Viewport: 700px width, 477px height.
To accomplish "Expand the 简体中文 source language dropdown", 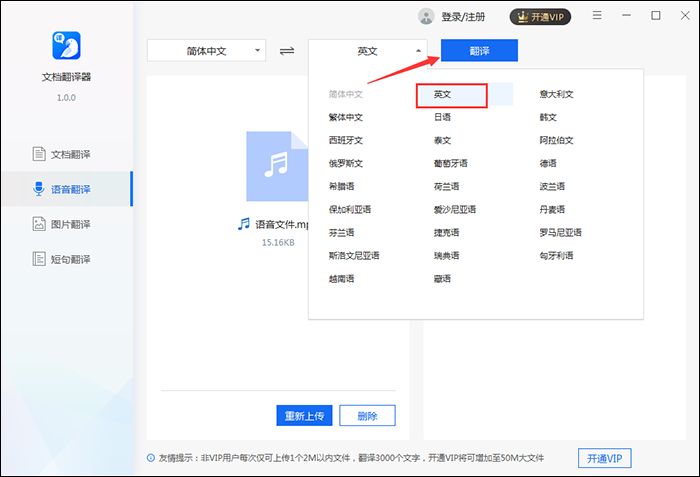I will (x=207, y=51).
